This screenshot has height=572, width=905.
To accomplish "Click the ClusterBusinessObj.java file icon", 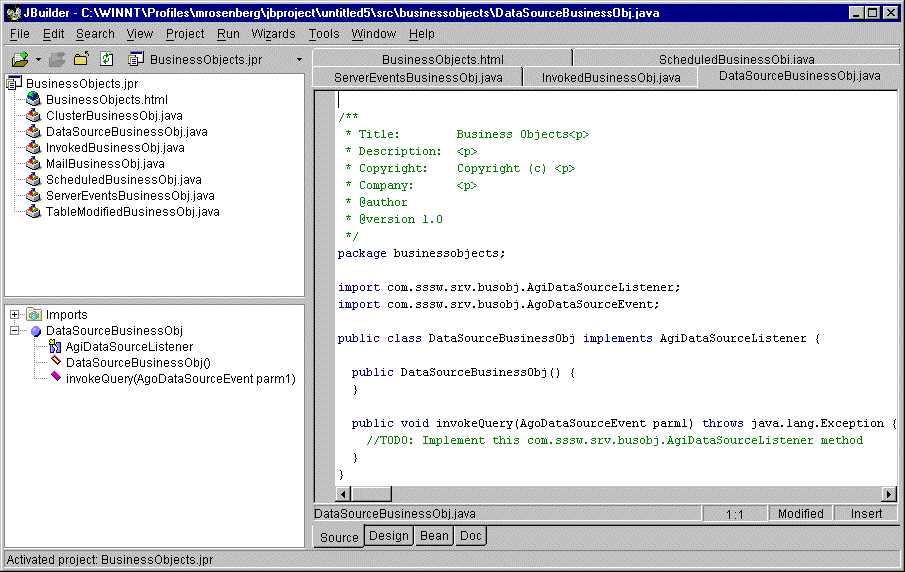I will pos(33,115).
